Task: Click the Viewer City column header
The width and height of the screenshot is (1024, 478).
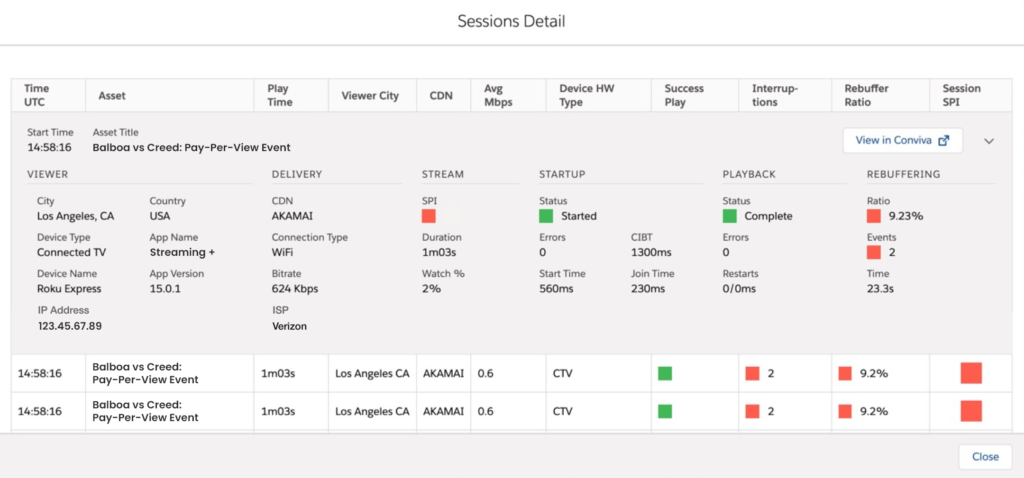Action: (372, 95)
